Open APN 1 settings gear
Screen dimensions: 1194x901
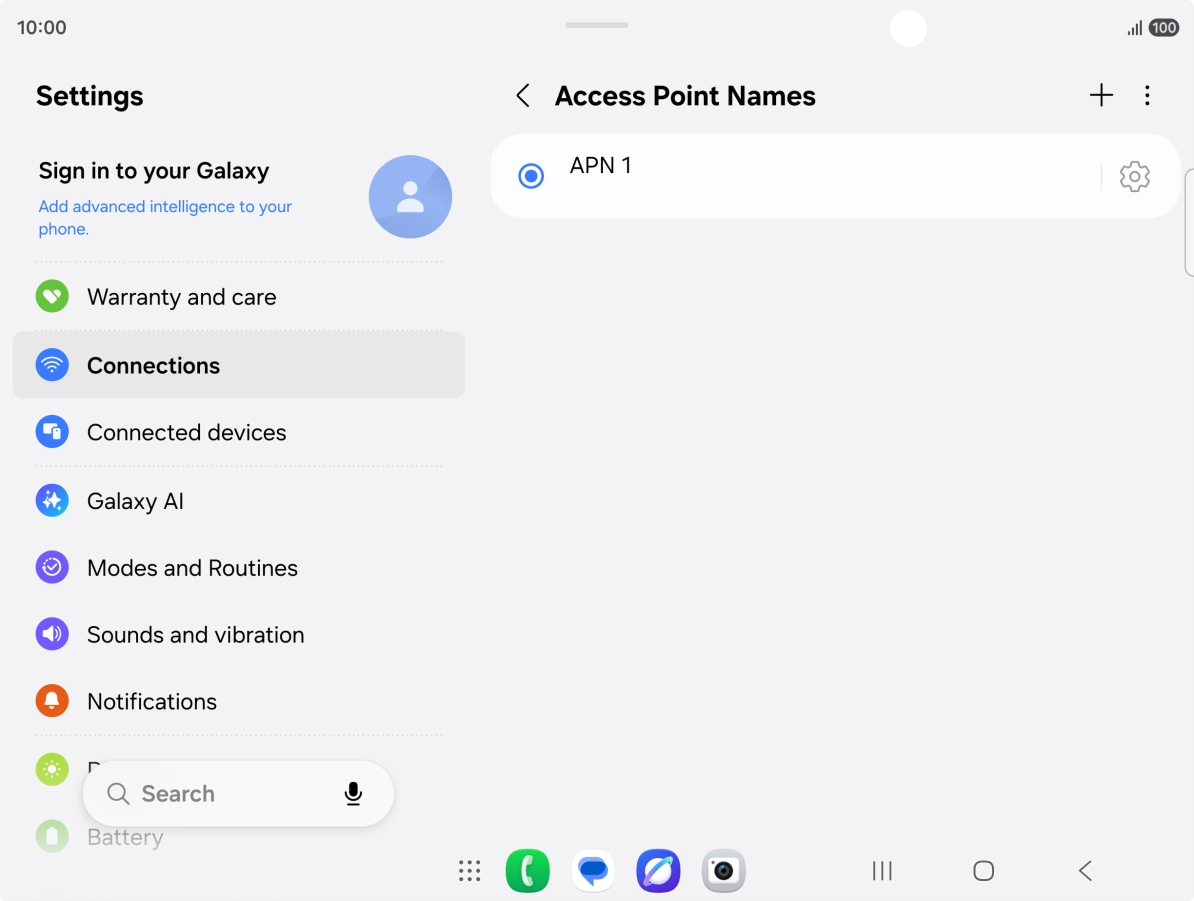click(1134, 177)
